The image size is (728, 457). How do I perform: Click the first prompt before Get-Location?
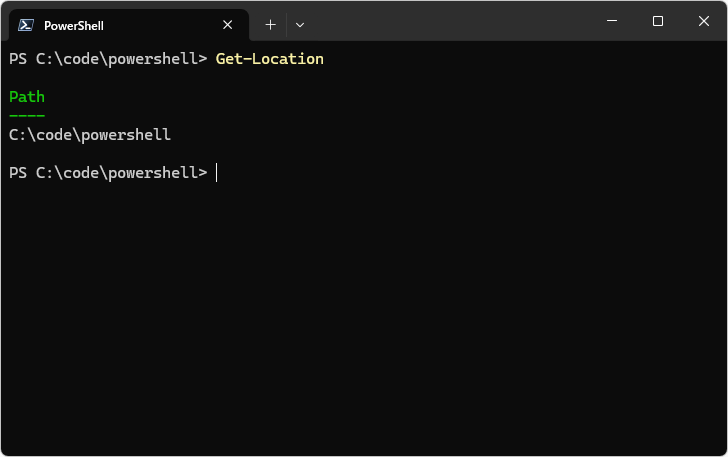107,59
